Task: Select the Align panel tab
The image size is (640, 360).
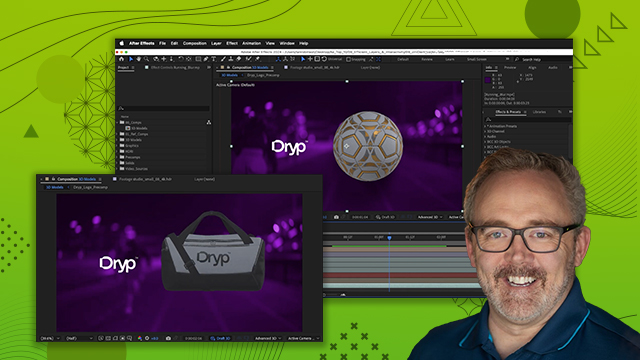Action: pyautogui.click(x=532, y=67)
